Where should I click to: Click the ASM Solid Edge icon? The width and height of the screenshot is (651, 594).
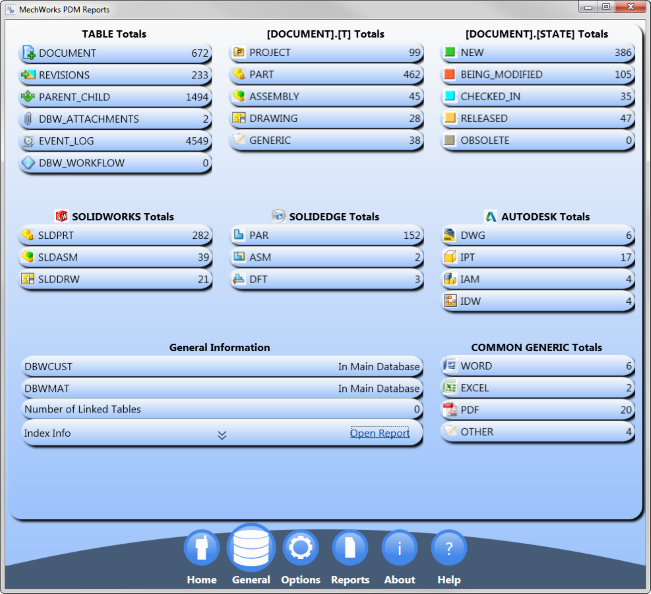coord(239,257)
